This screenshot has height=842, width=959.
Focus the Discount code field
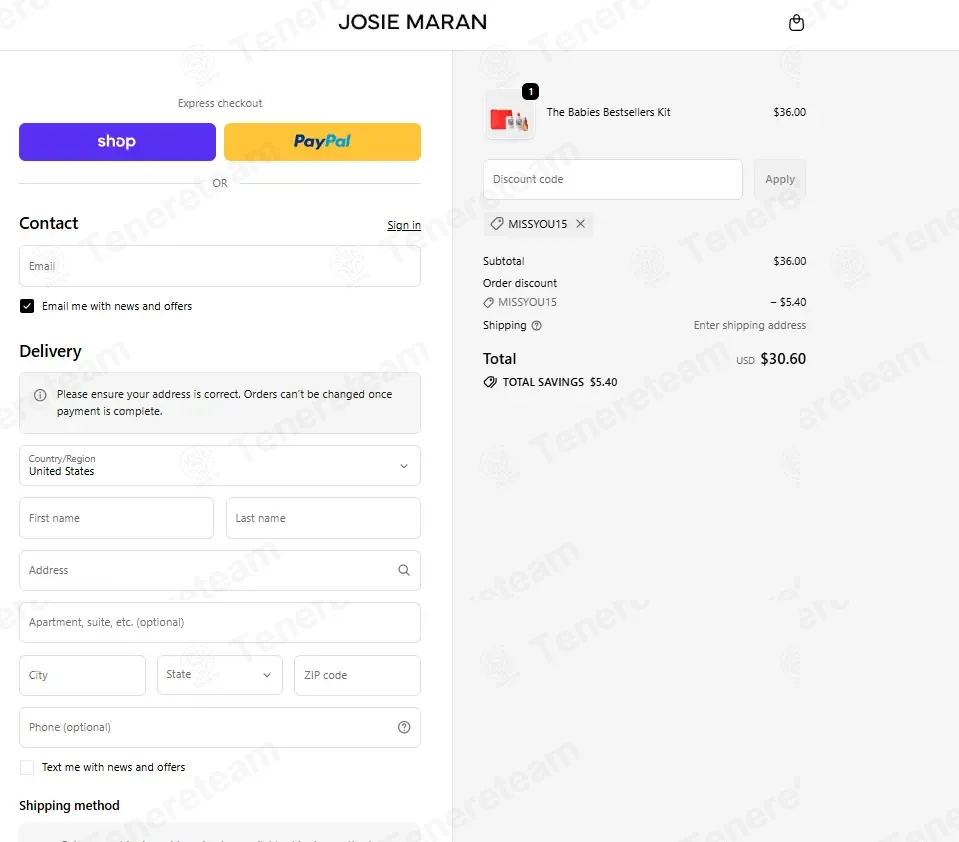[613, 179]
